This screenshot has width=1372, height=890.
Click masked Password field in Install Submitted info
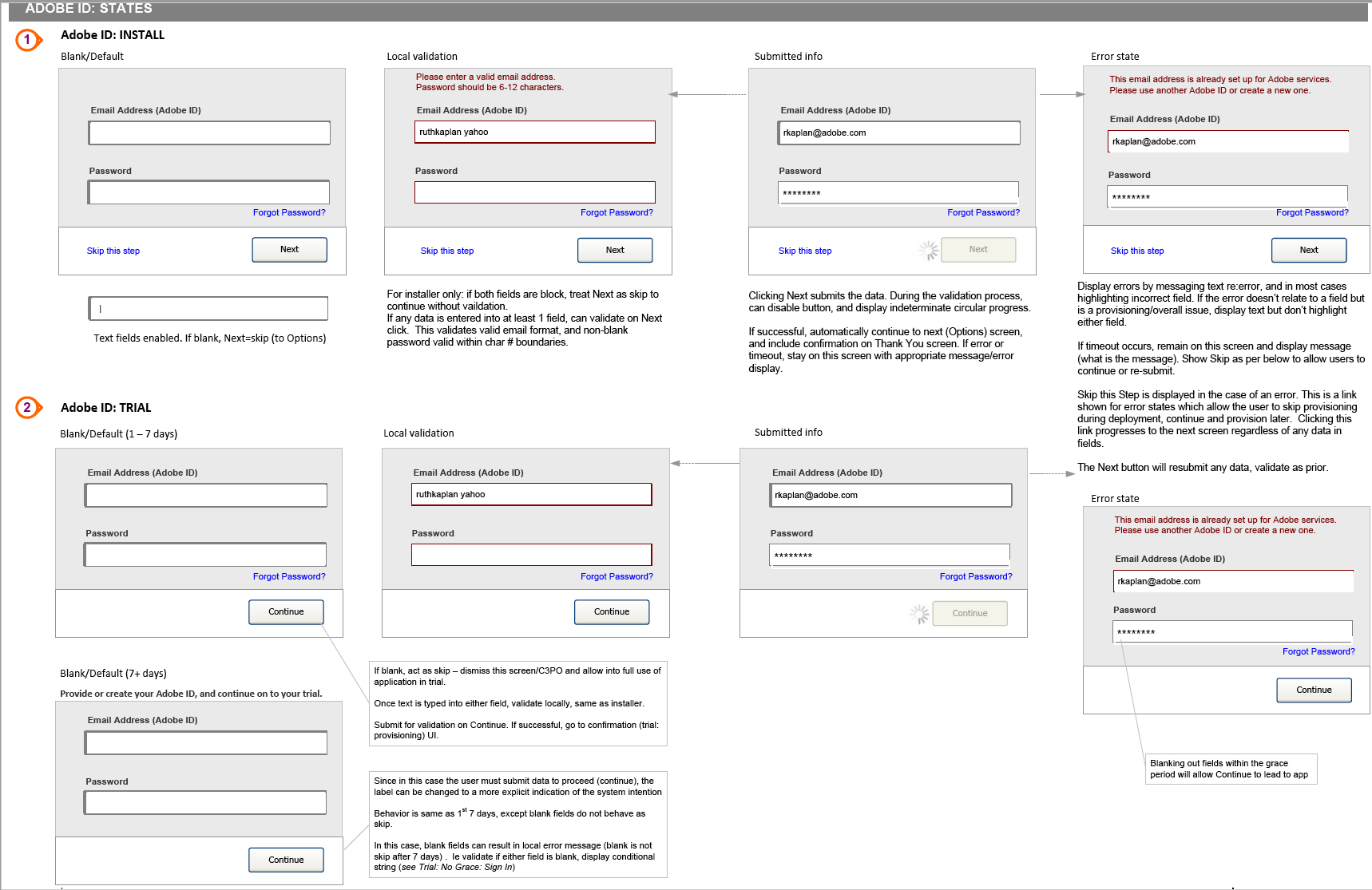pos(898,192)
